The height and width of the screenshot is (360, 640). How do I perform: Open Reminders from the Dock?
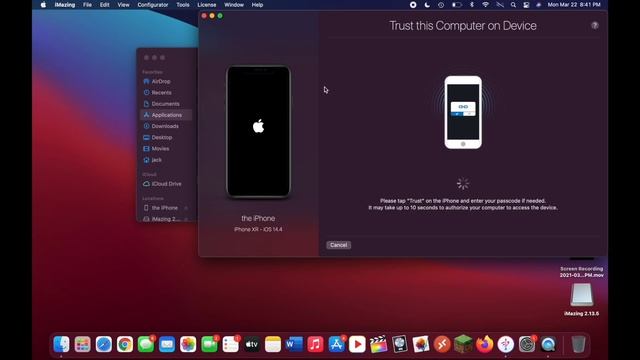point(231,344)
